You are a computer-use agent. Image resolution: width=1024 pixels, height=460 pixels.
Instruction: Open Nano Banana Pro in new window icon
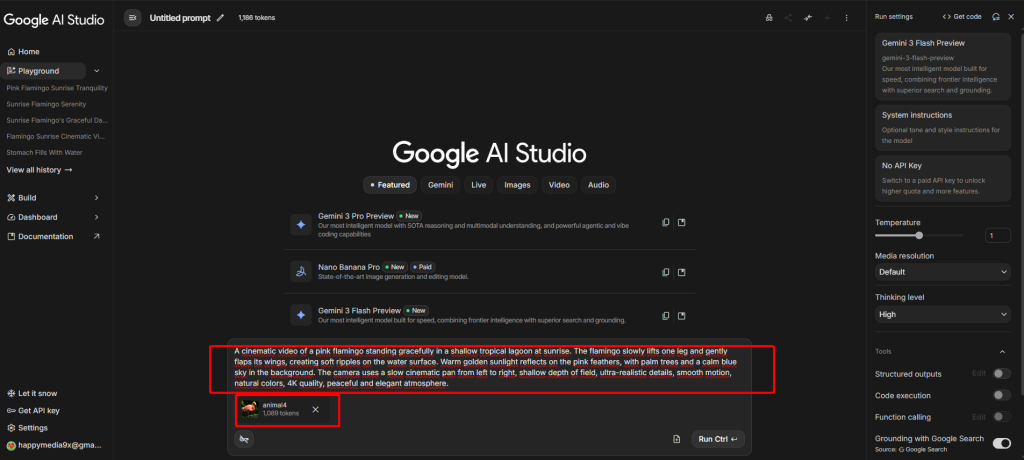point(681,271)
